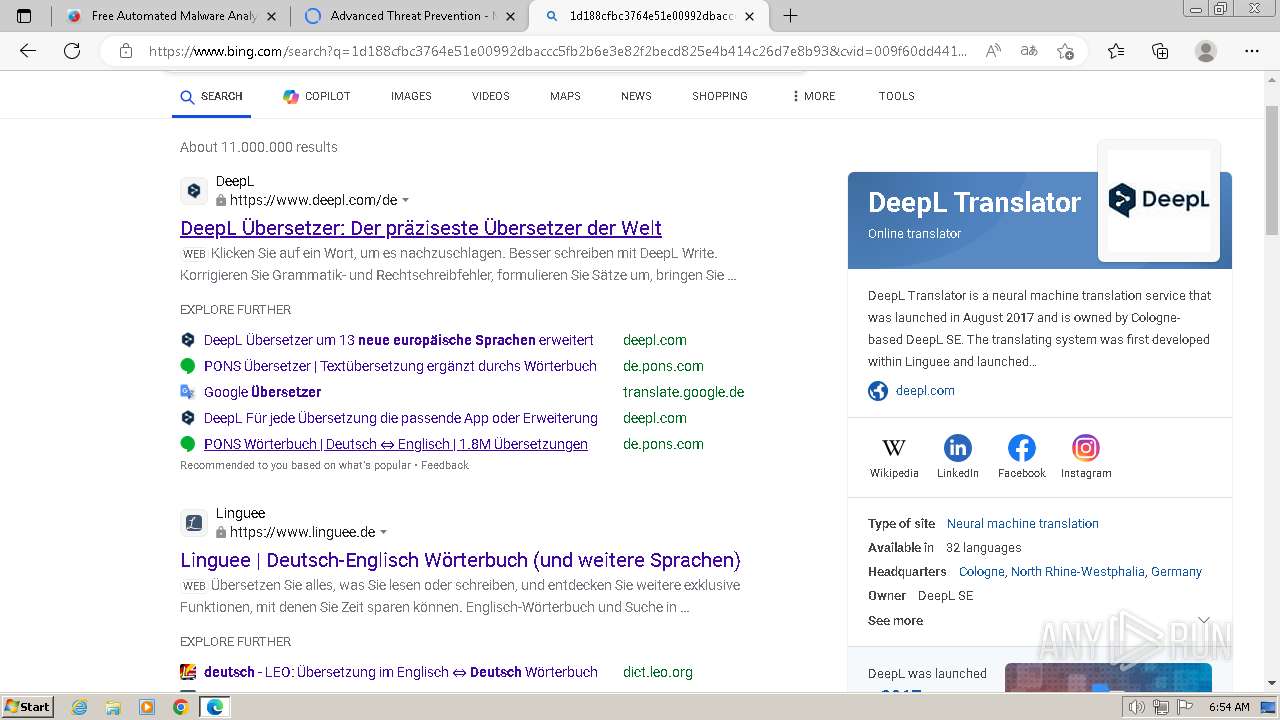The width and height of the screenshot is (1280, 720).
Task: Click deepl.com link in info panel
Action: 925,391
